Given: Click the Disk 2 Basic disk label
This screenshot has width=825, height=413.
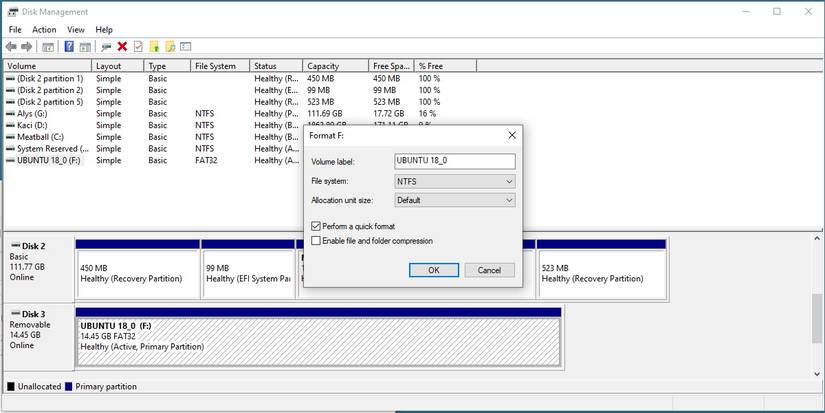Looking at the screenshot, I should point(38,267).
